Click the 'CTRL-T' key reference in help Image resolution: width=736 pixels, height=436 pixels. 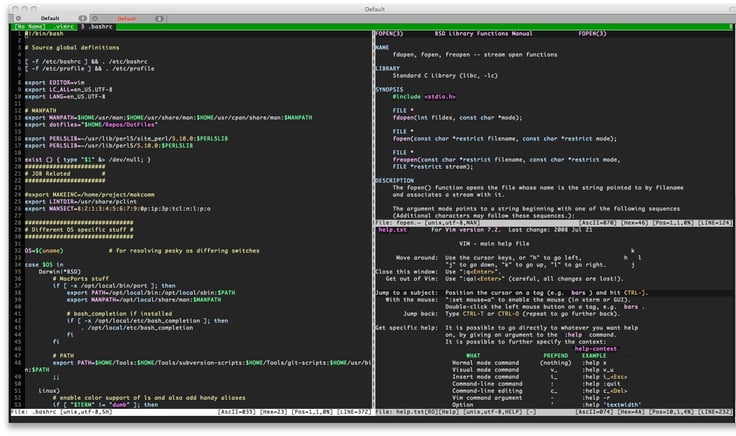pos(473,314)
